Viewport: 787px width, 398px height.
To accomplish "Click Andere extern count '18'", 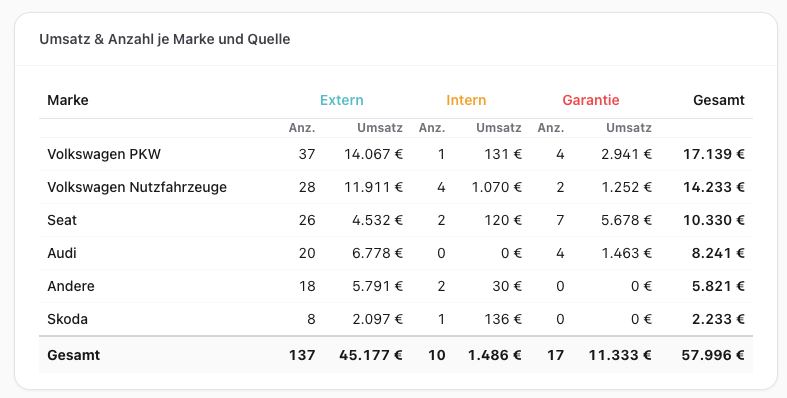I will coord(307,286).
